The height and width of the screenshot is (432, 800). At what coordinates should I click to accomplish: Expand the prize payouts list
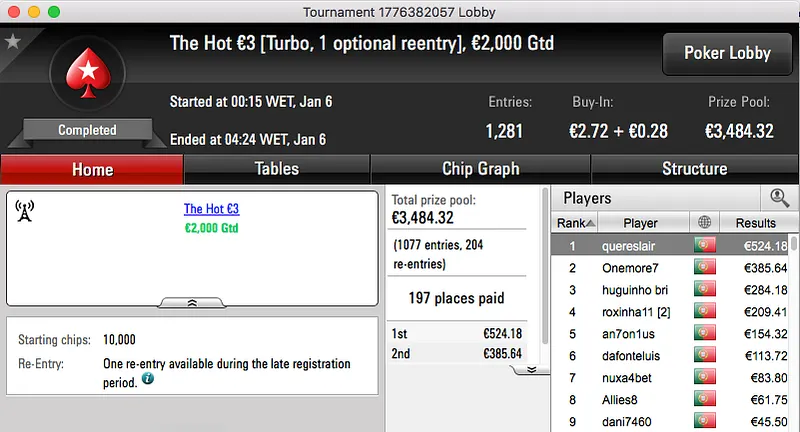click(x=532, y=369)
